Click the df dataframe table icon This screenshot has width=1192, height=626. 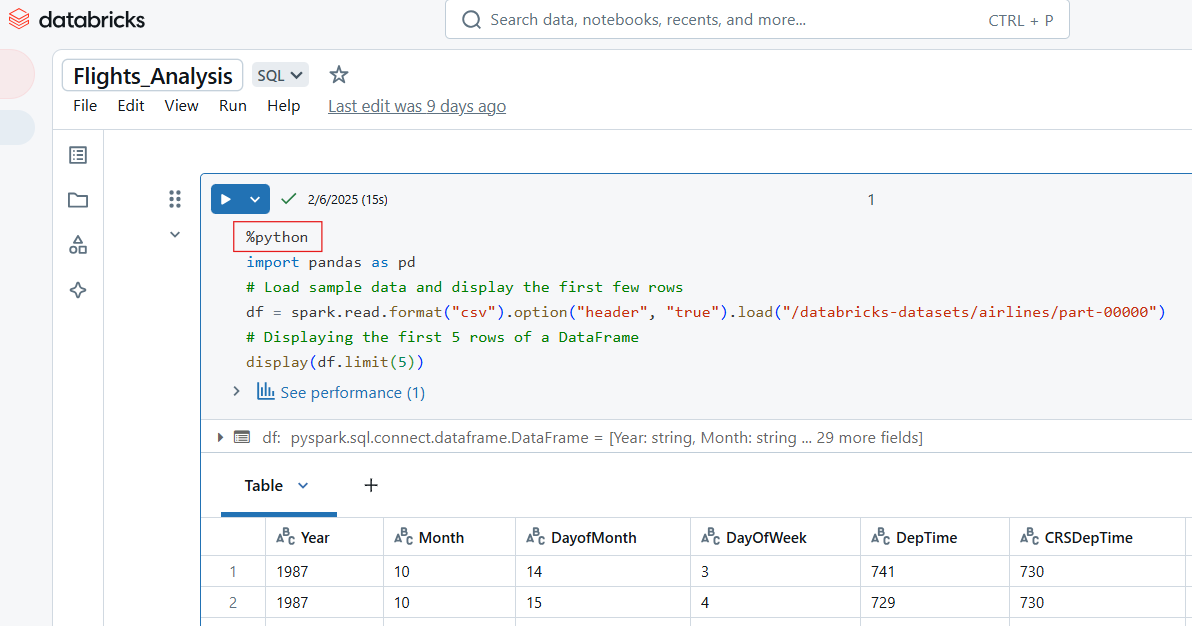click(242, 437)
